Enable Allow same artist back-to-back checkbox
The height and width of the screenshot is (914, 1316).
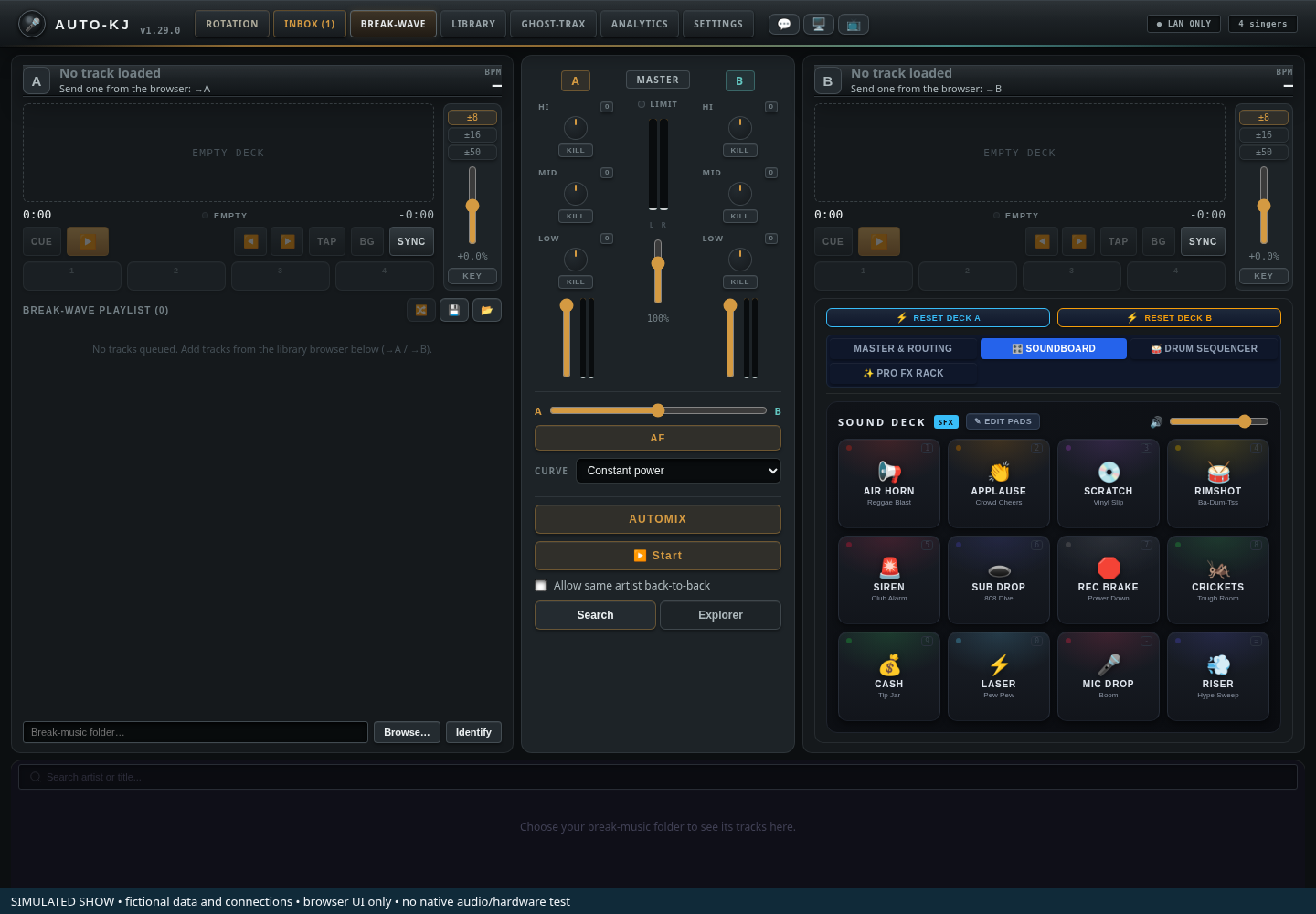click(541, 586)
